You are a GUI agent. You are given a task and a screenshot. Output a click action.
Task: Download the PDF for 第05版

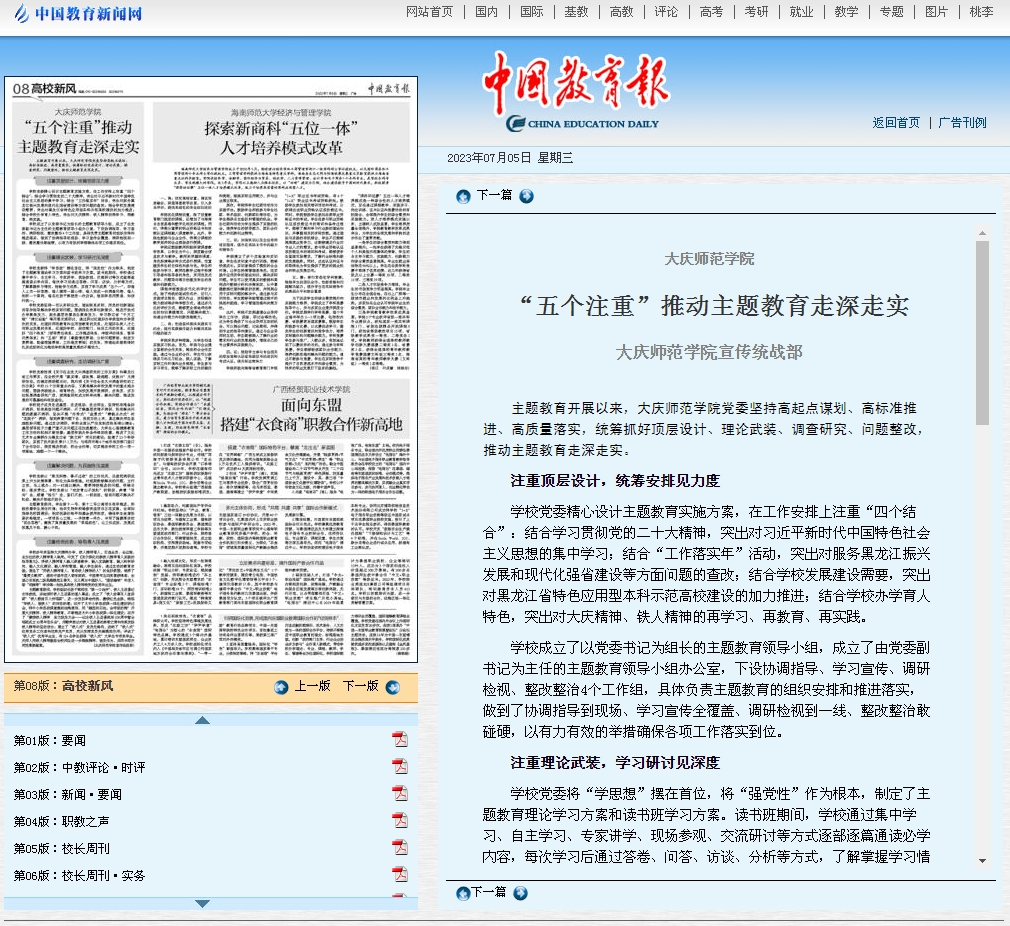[x=400, y=847]
